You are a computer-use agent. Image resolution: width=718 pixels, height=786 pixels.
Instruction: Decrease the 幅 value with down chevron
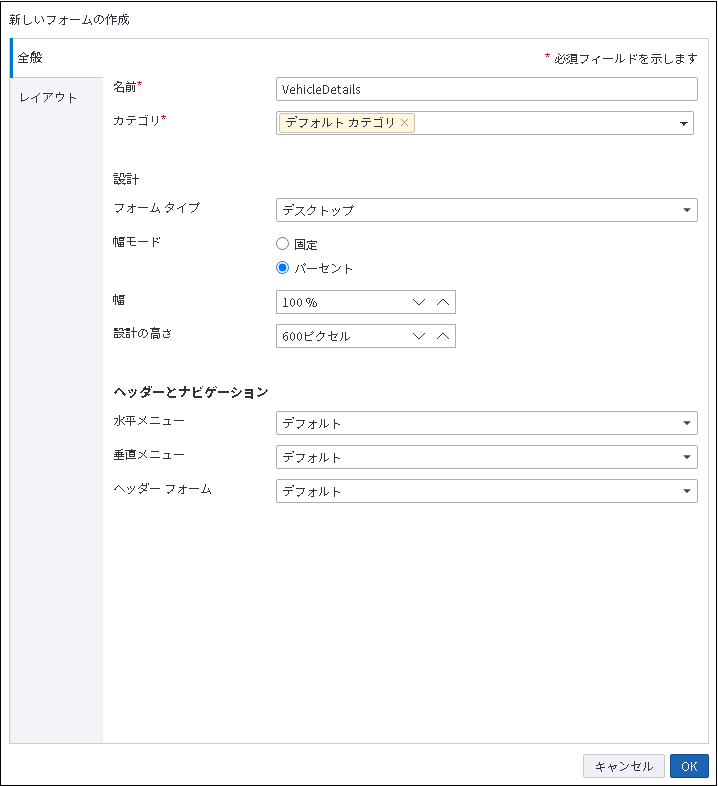419,302
